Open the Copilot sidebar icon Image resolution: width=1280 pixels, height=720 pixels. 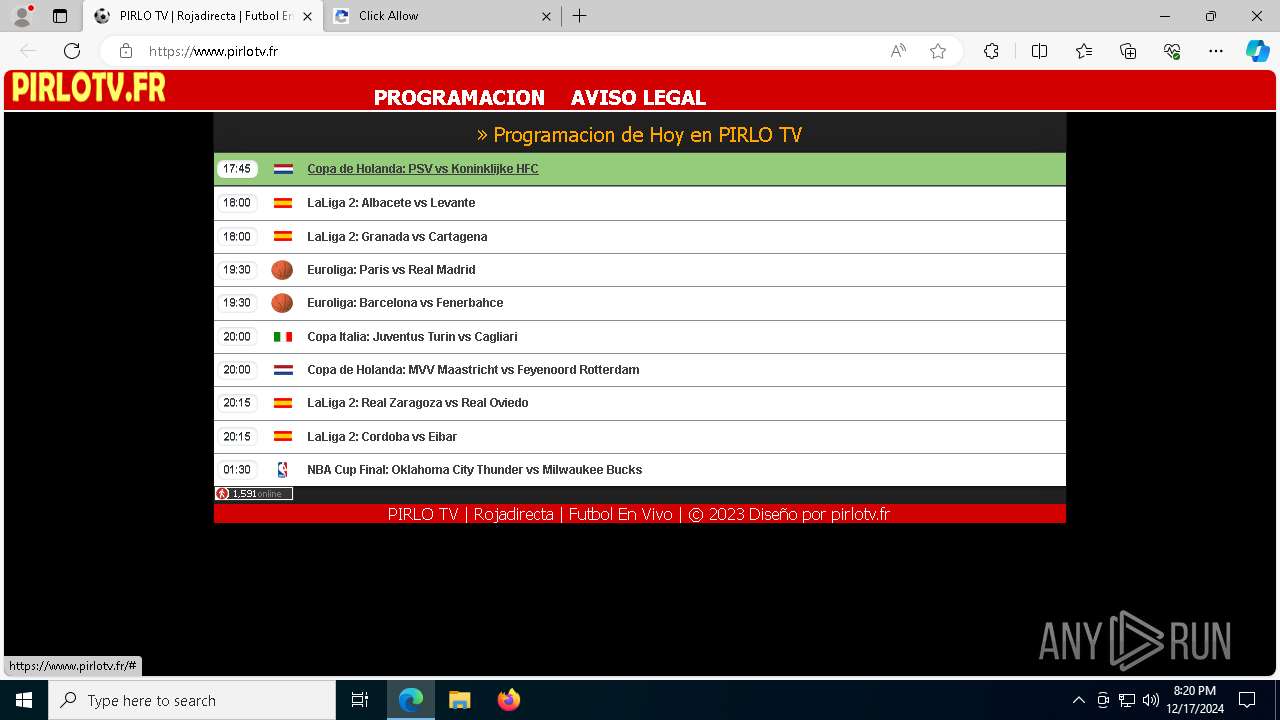pos(1257,51)
